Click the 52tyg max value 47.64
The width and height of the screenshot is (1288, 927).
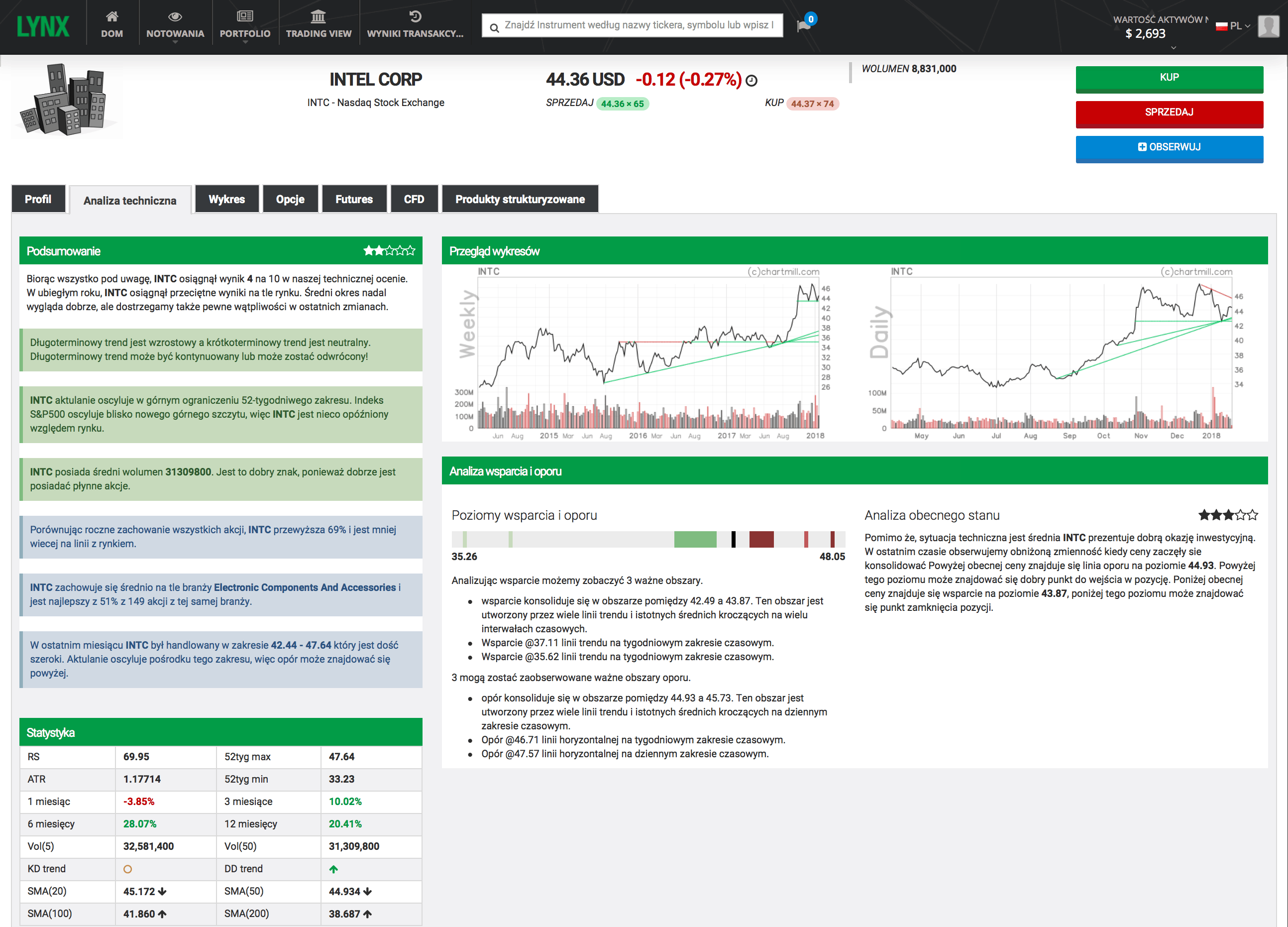(341, 757)
